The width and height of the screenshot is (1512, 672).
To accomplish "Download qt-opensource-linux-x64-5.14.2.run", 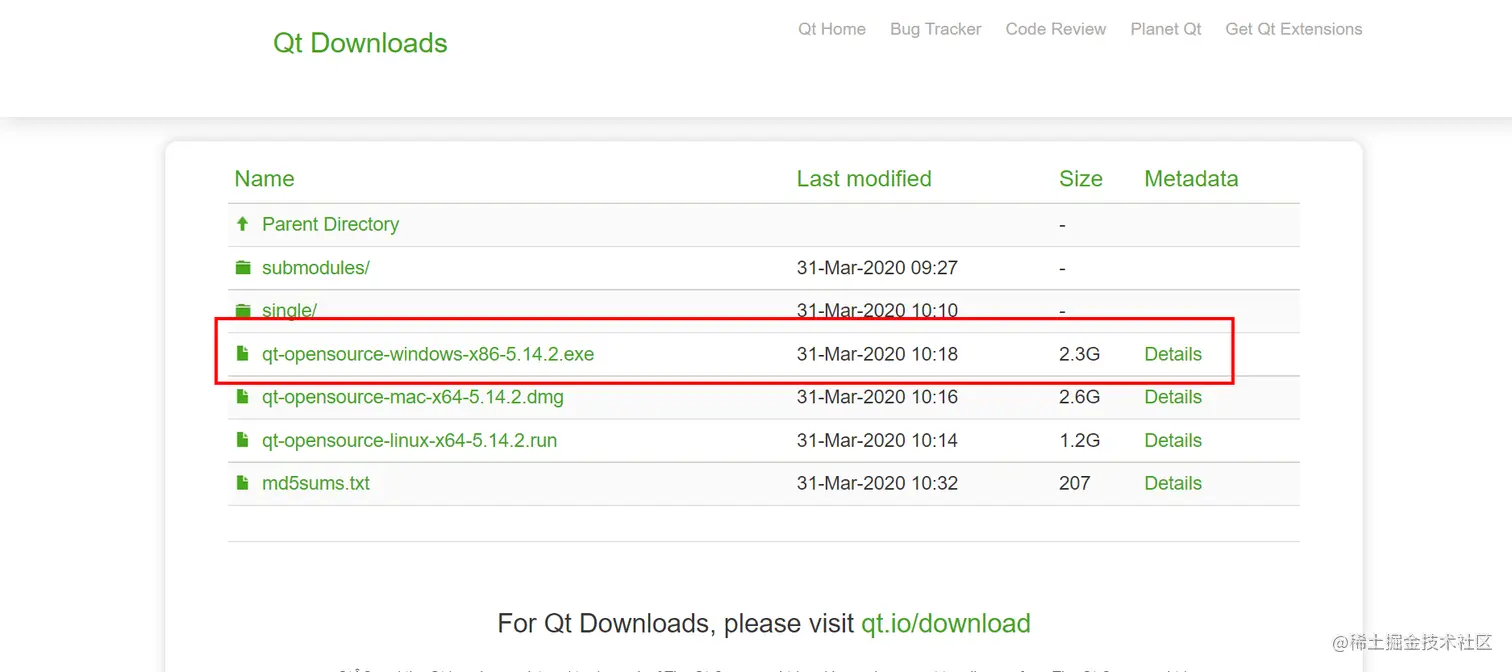I will [x=410, y=440].
